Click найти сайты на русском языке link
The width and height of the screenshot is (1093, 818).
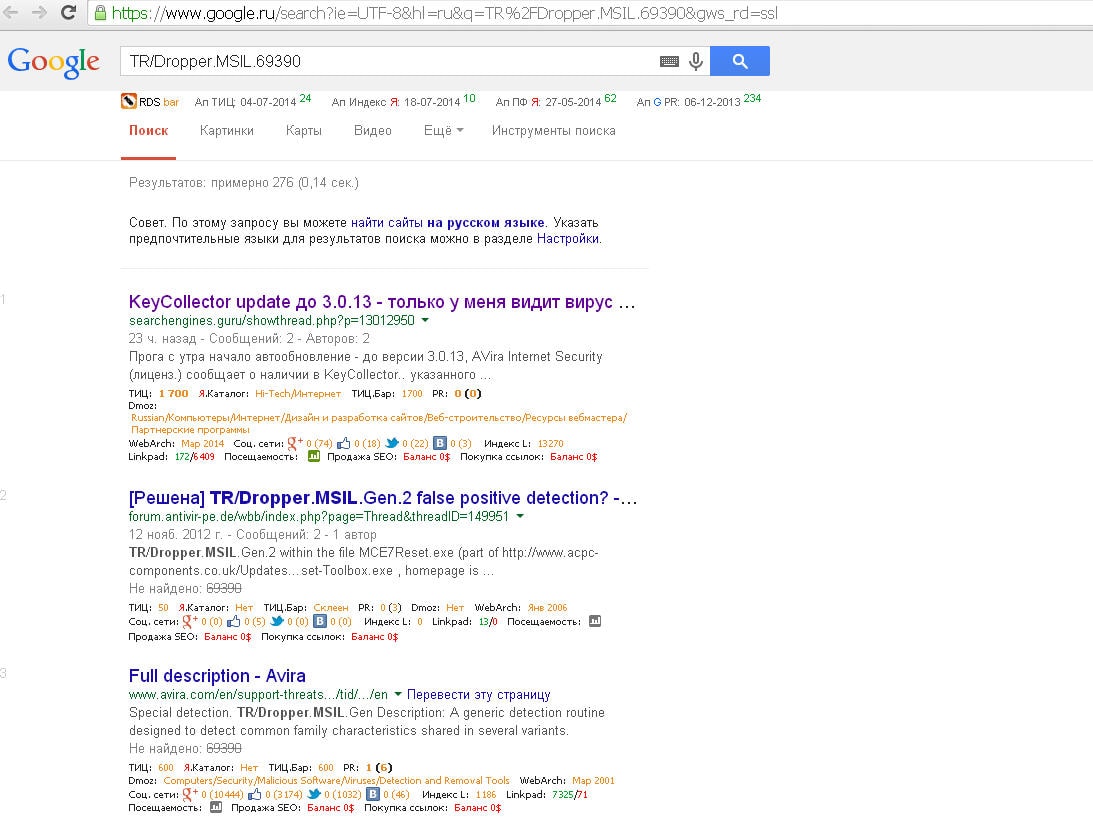point(448,222)
